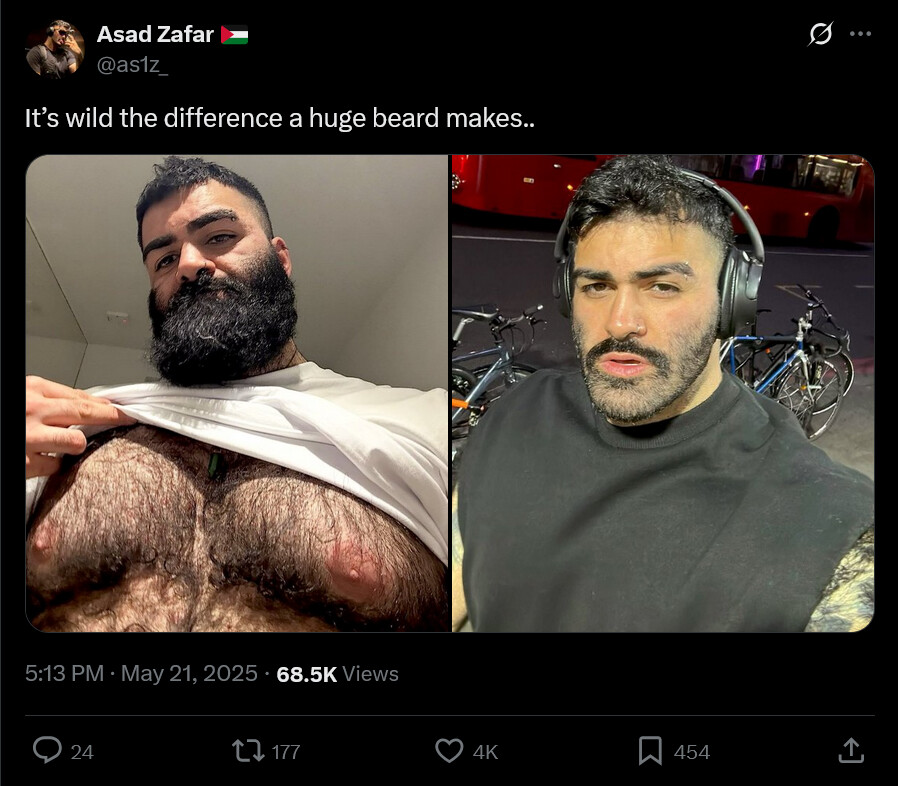The height and width of the screenshot is (786, 898).
Task: Click the 68.5K Views count
Action: click(337, 674)
